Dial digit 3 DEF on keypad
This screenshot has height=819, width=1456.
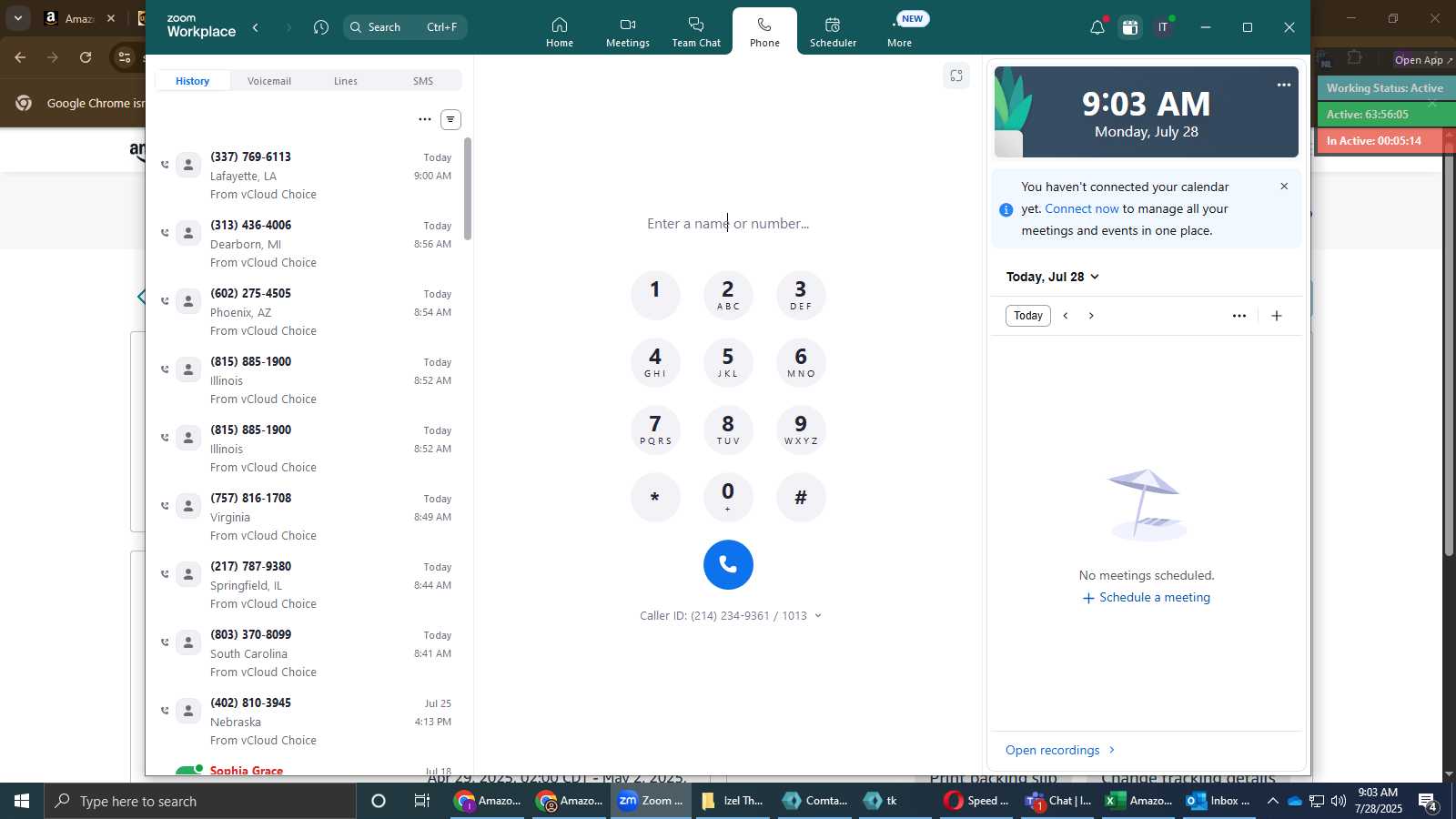pos(801,295)
